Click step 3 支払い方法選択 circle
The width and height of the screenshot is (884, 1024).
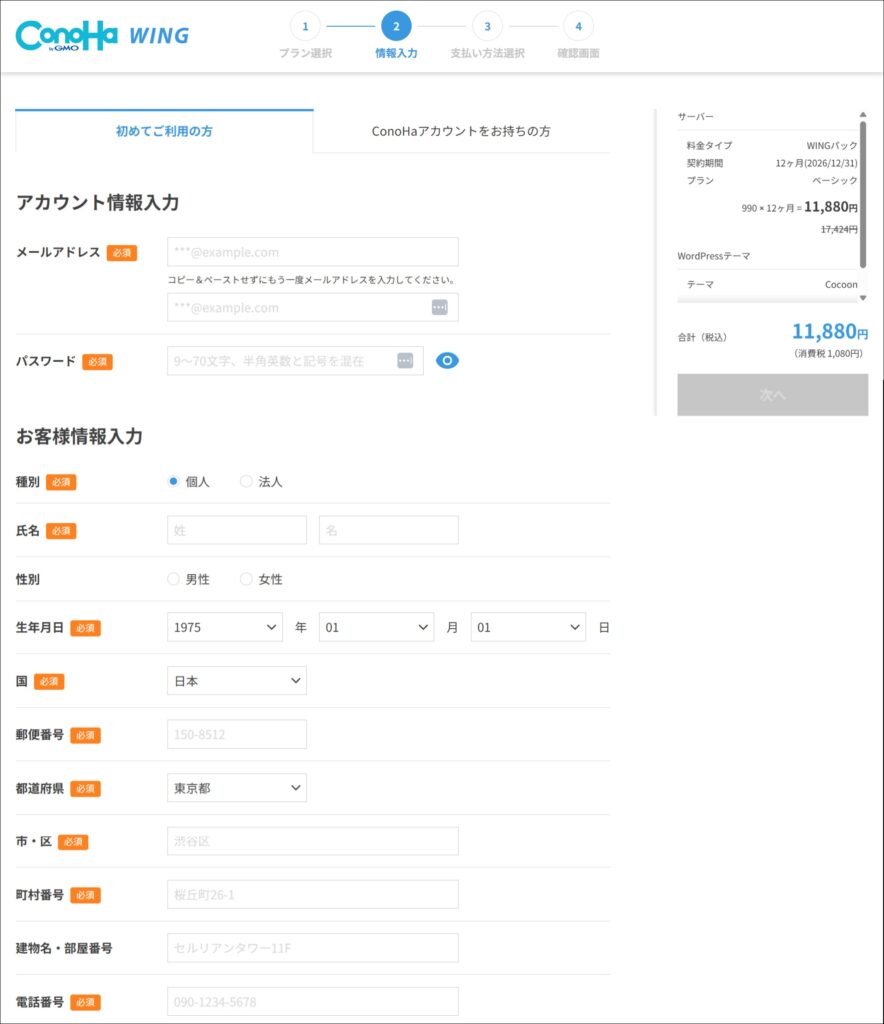pos(487,26)
